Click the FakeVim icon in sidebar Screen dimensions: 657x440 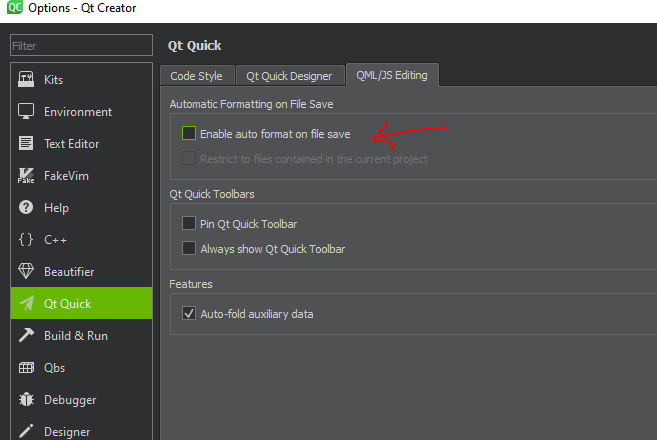point(27,176)
